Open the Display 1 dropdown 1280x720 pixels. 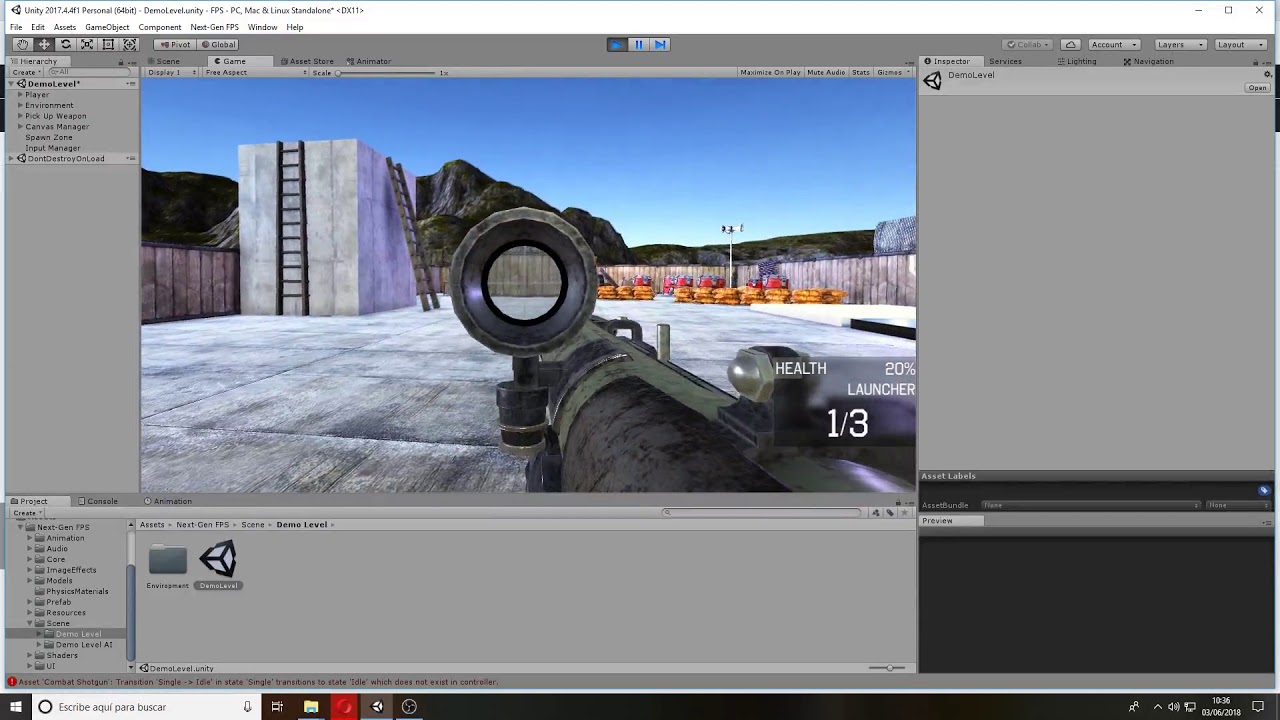click(170, 72)
